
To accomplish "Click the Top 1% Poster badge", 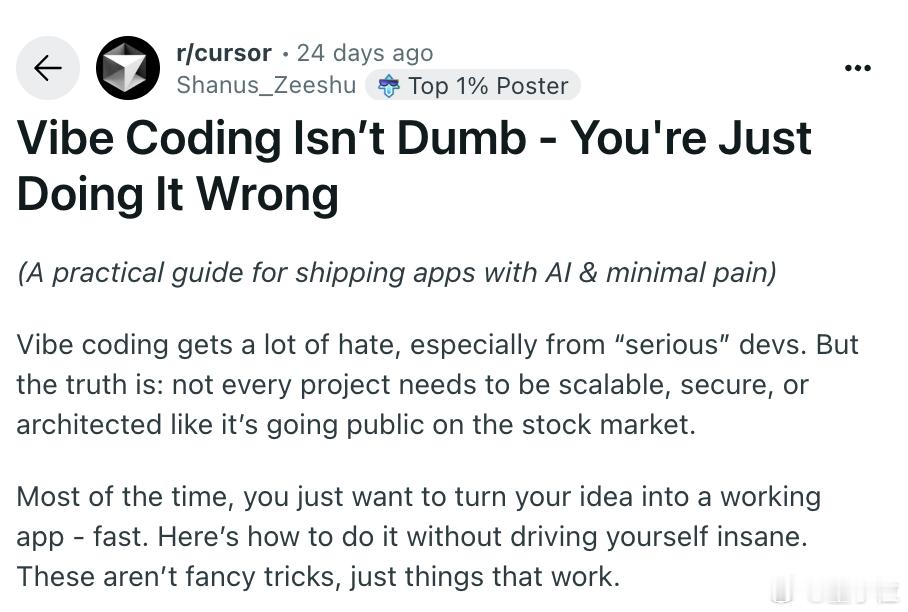I will 473,85.
